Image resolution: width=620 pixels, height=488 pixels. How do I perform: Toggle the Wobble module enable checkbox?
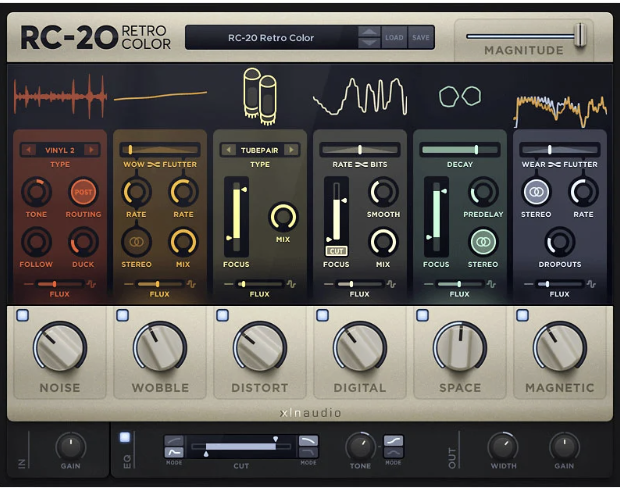click(x=123, y=315)
